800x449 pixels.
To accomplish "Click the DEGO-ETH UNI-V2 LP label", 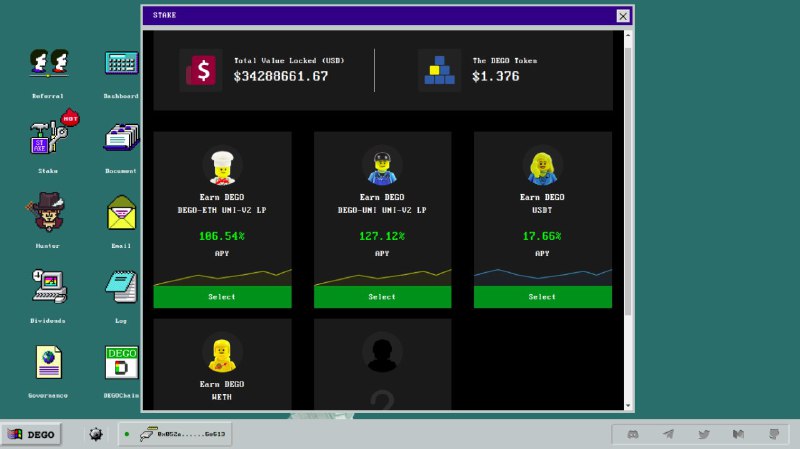I will (x=222, y=210).
